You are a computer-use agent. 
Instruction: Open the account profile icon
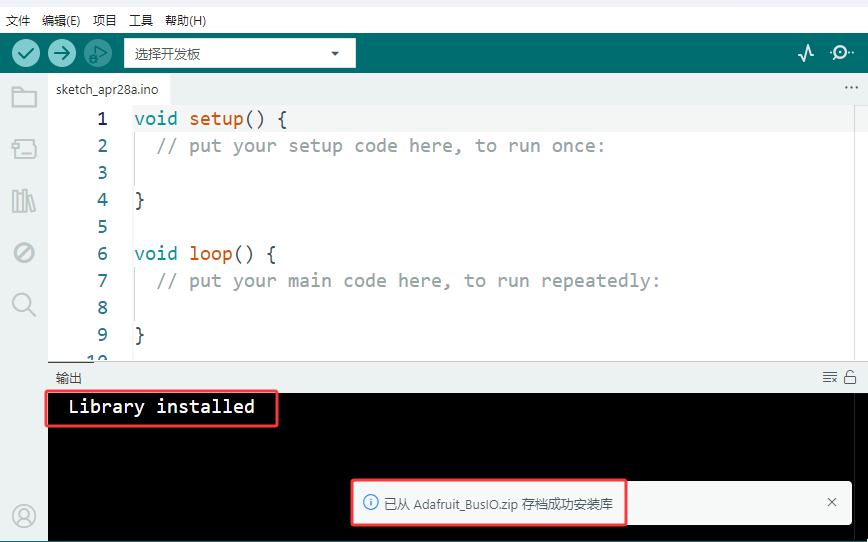point(24,516)
